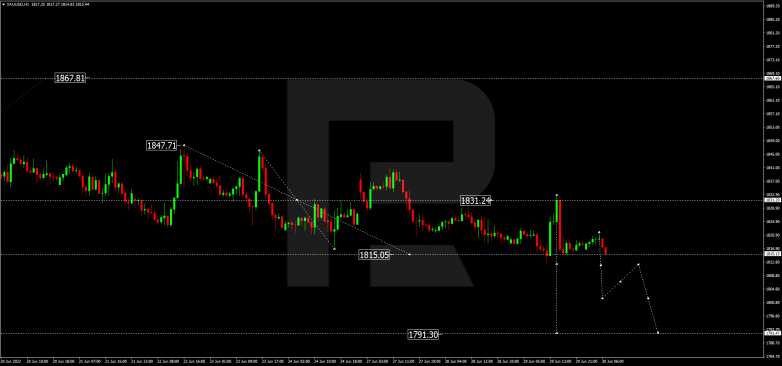782x366 pixels.
Task: Click the 1831 level tag on price axis
Action: 772,200
